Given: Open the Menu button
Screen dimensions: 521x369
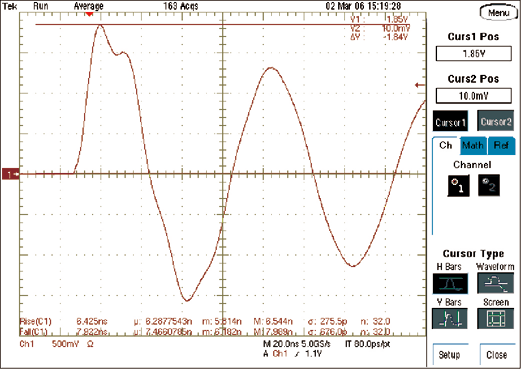Looking at the screenshot, I should 499,13.
